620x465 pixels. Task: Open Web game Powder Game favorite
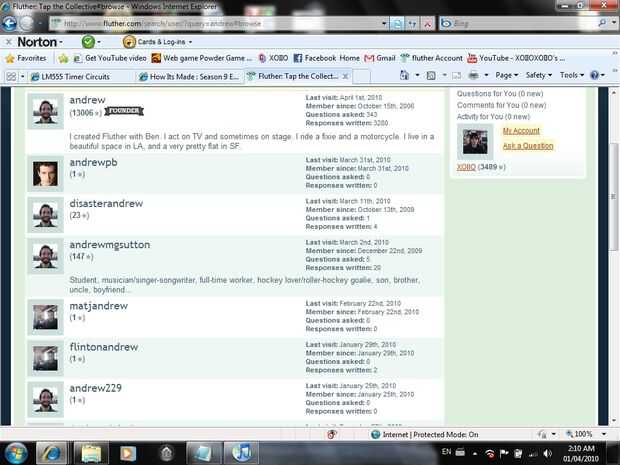coord(201,58)
